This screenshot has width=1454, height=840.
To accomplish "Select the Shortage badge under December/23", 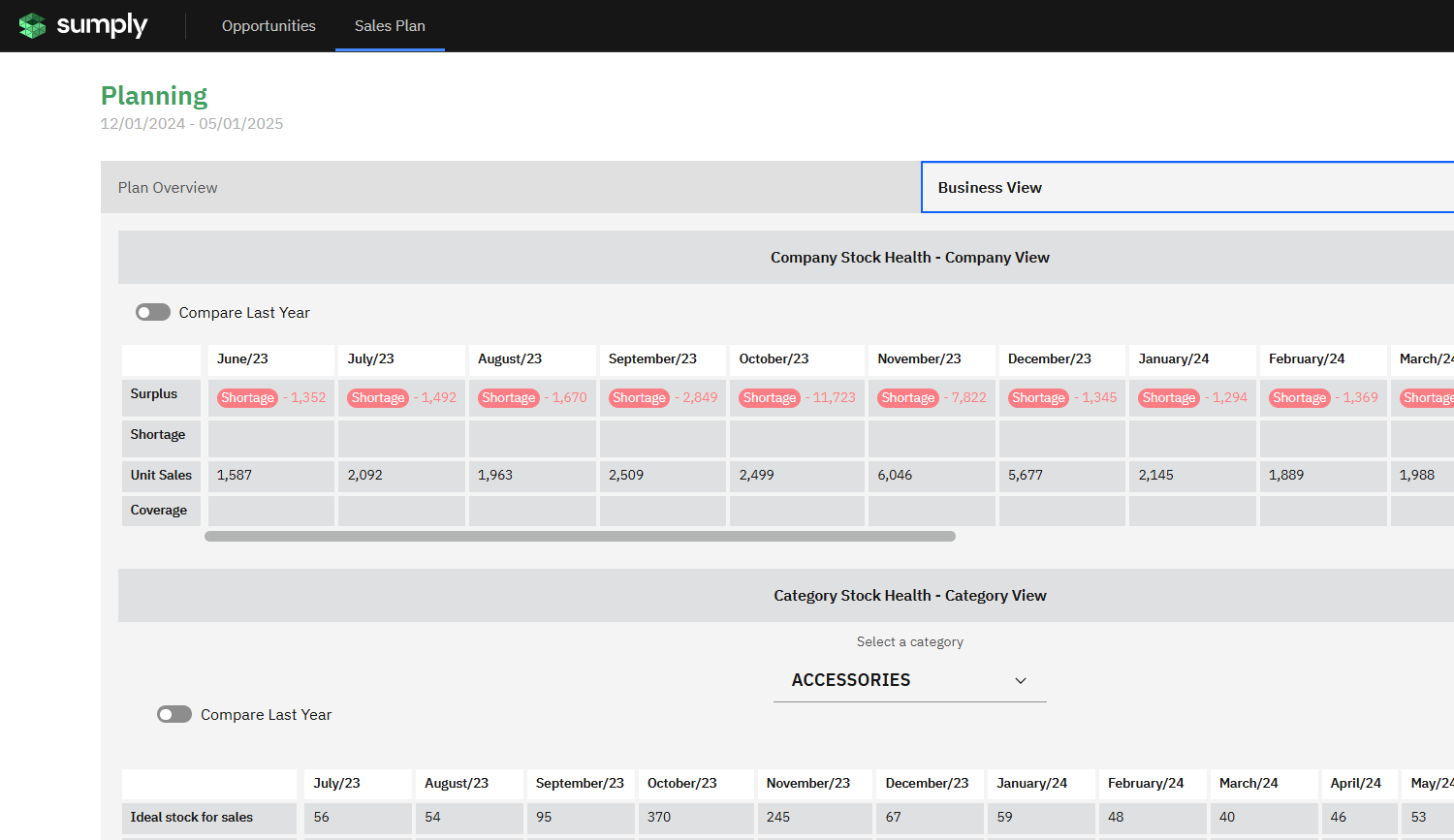I will click(x=1038, y=398).
